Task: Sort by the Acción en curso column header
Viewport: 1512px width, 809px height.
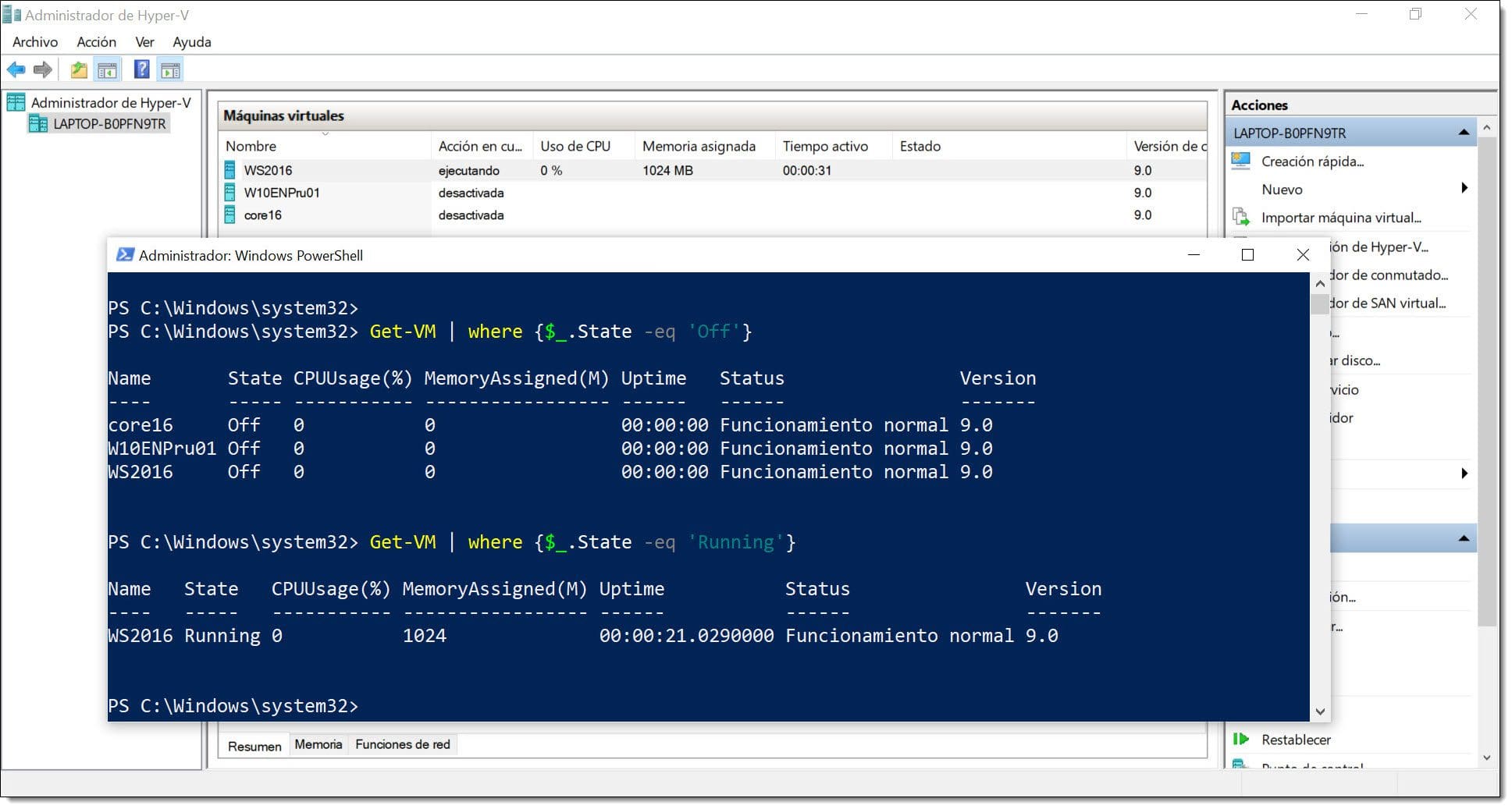Action: point(482,146)
